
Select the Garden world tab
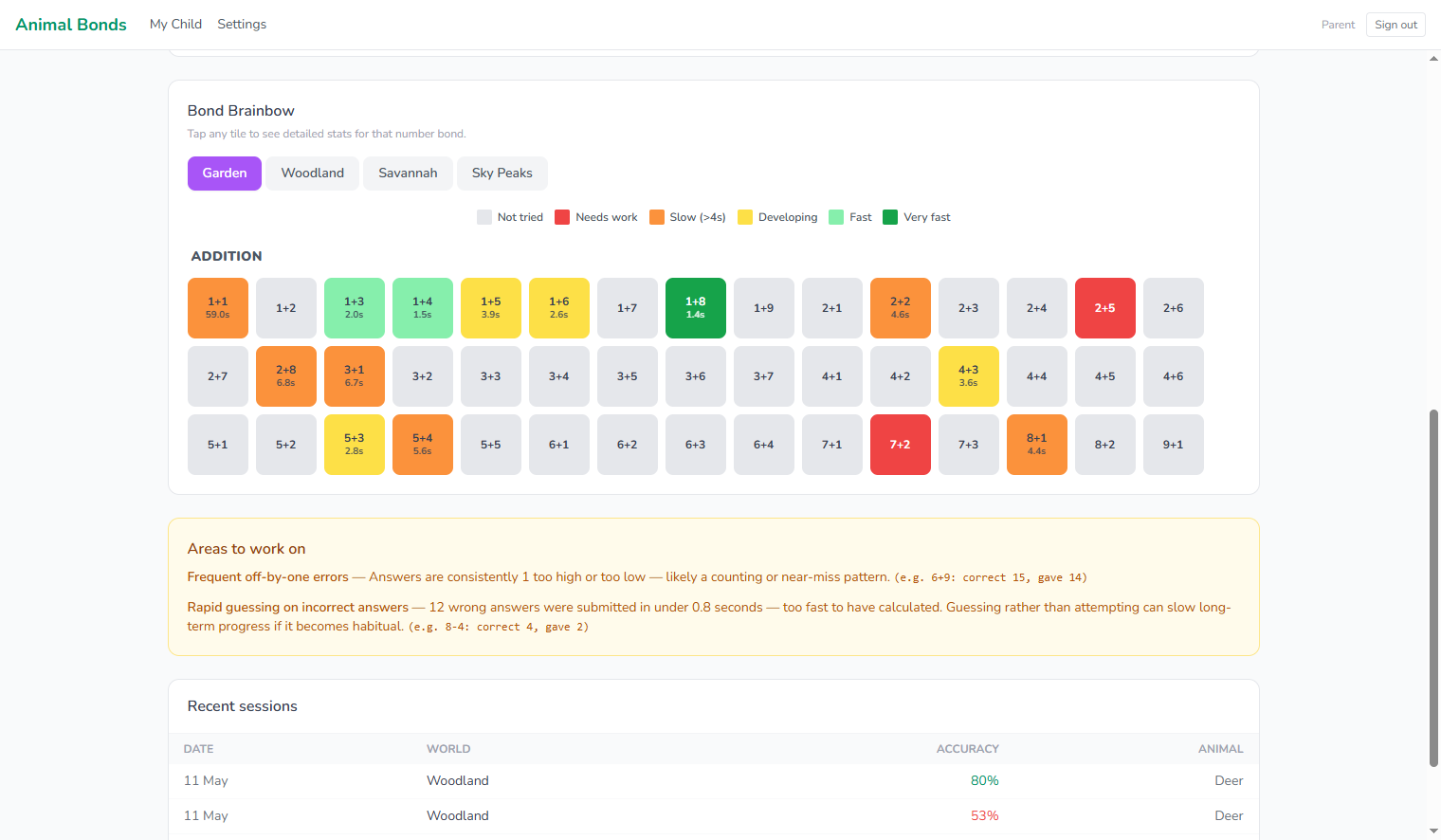(225, 173)
